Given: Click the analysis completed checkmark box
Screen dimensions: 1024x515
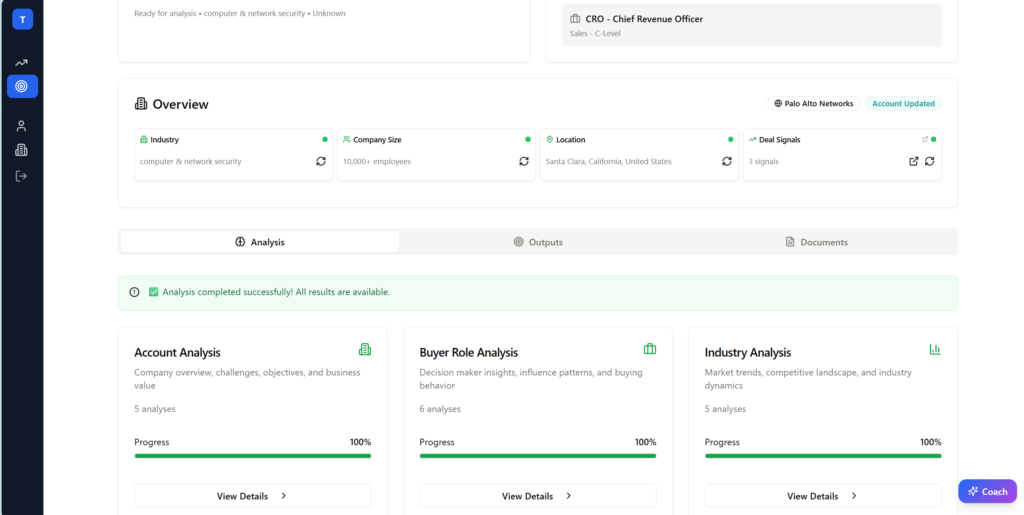Looking at the screenshot, I should (154, 292).
